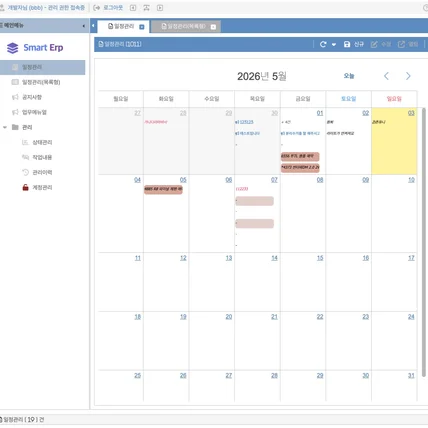Click the yellow highlighted cell for day 03

click(394, 141)
